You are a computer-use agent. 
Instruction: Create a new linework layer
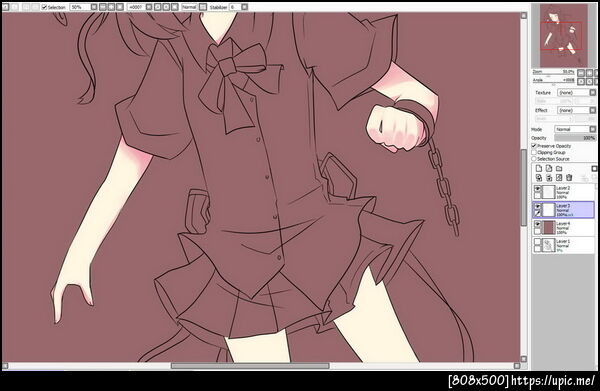pos(549,168)
